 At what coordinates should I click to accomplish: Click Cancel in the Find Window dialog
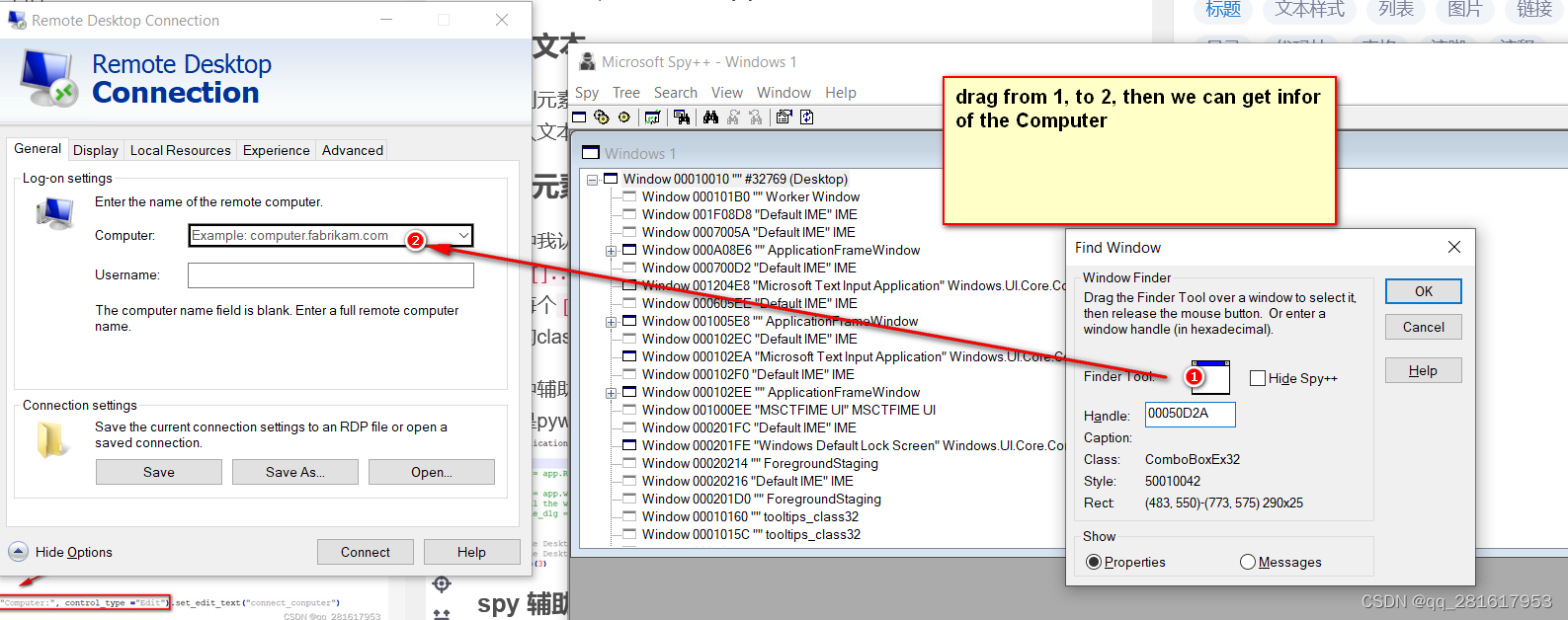[1424, 327]
